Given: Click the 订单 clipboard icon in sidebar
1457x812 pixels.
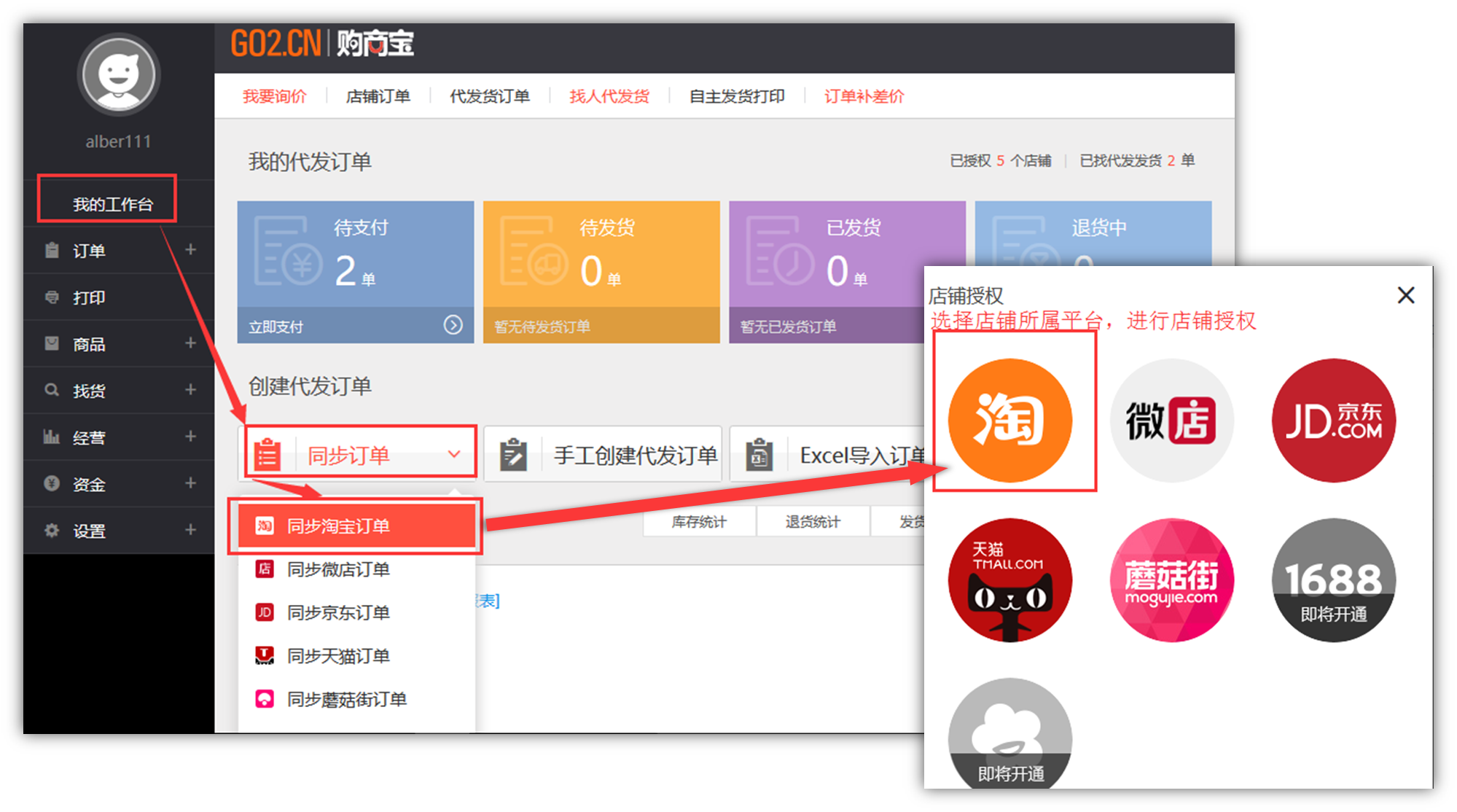Looking at the screenshot, I should pyautogui.click(x=52, y=250).
